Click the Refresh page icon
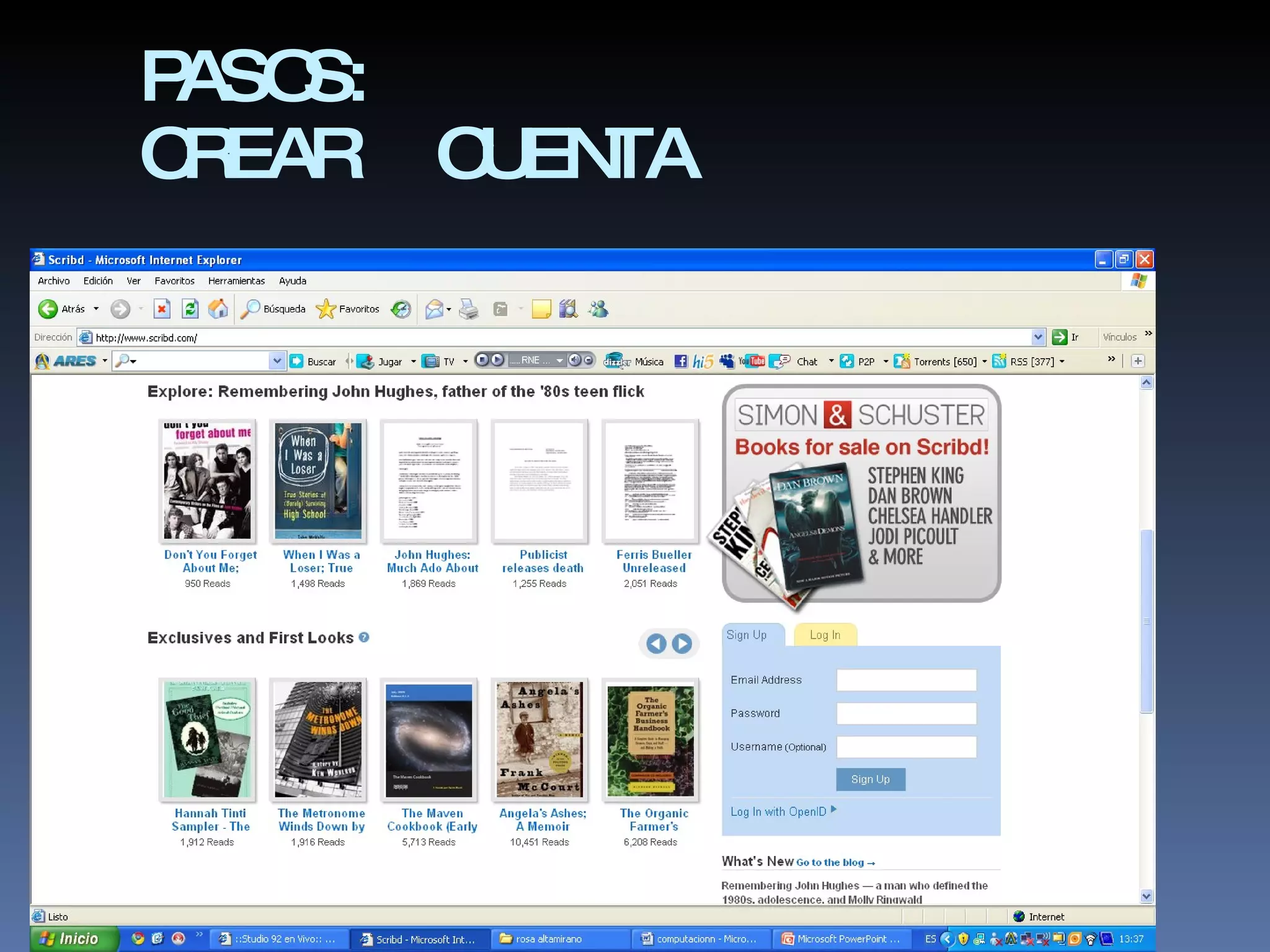 coord(190,309)
